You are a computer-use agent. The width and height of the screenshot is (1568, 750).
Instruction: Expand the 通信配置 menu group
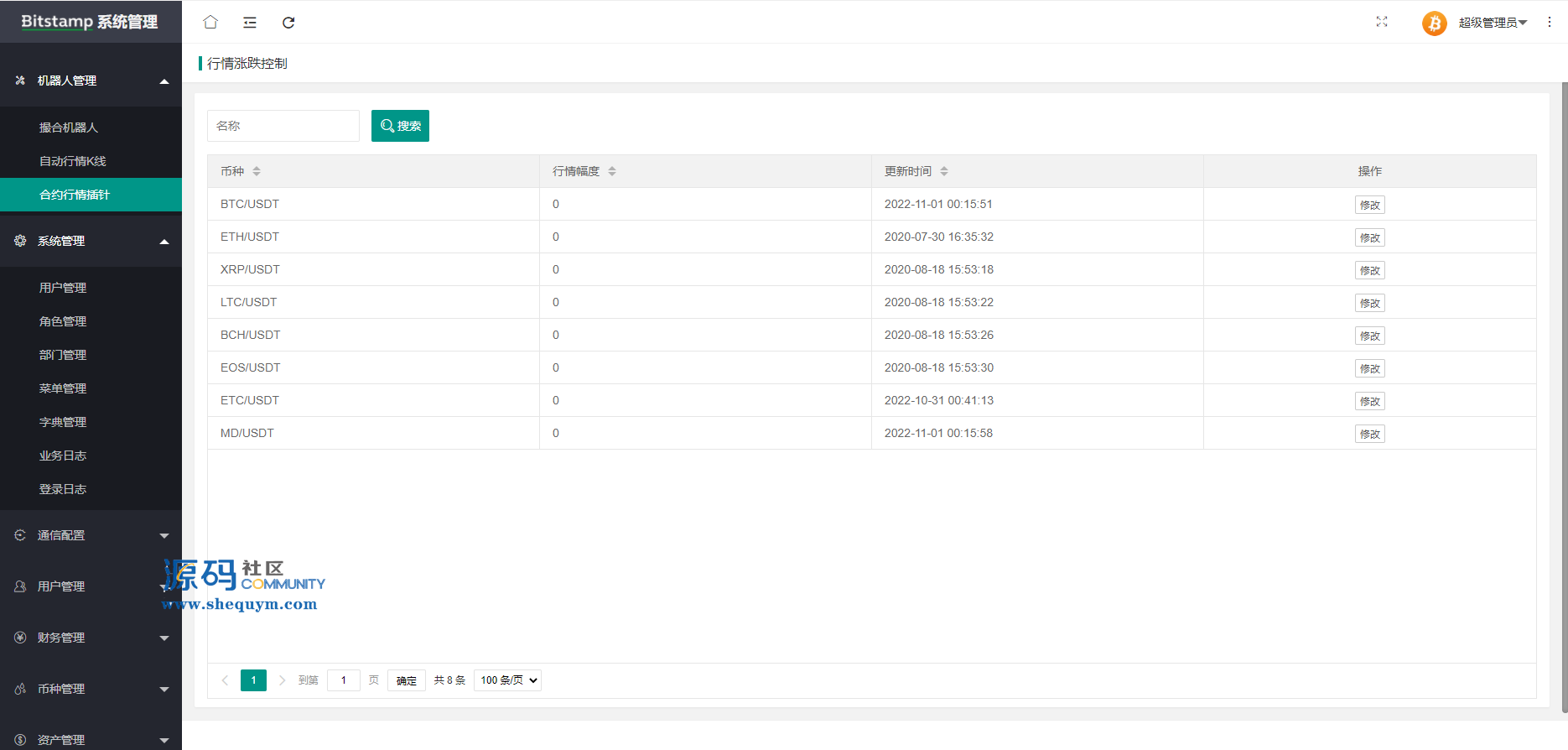coord(91,535)
